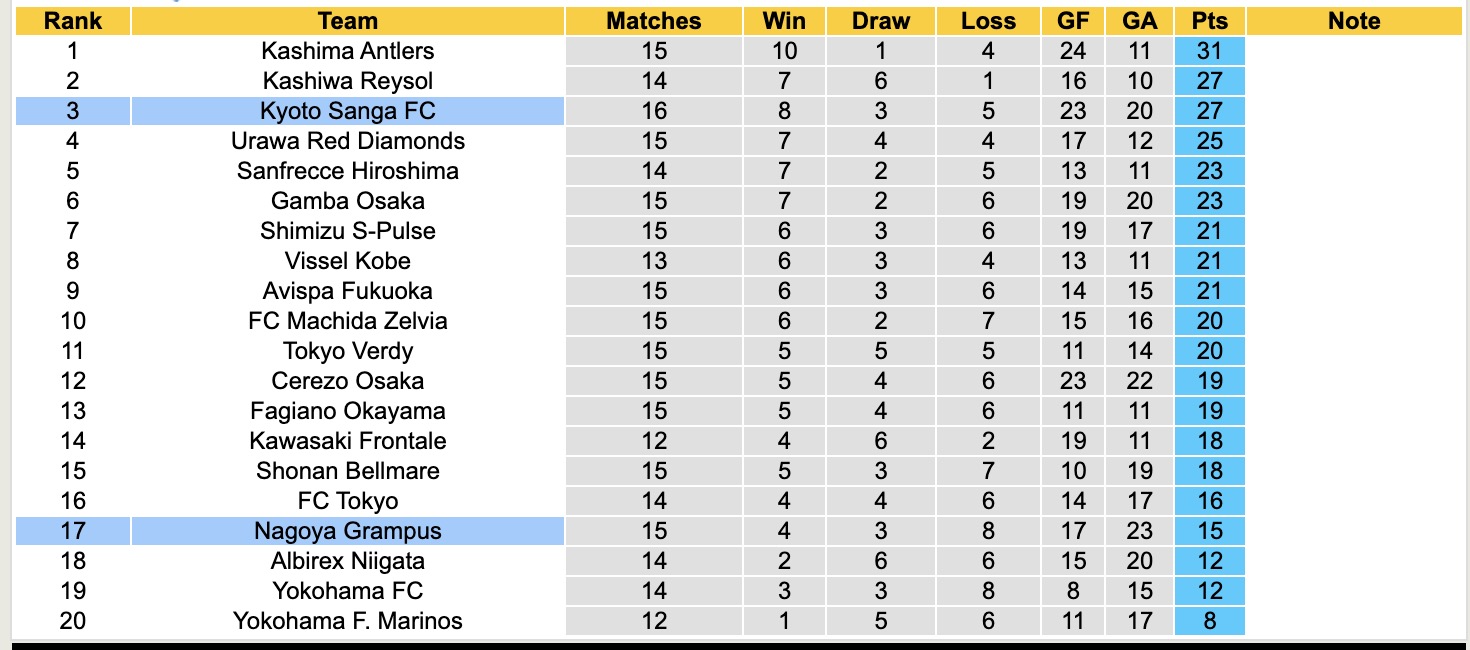Click Yokohama F. Marinos team name
This screenshot has width=1470, height=650.
(x=347, y=621)
